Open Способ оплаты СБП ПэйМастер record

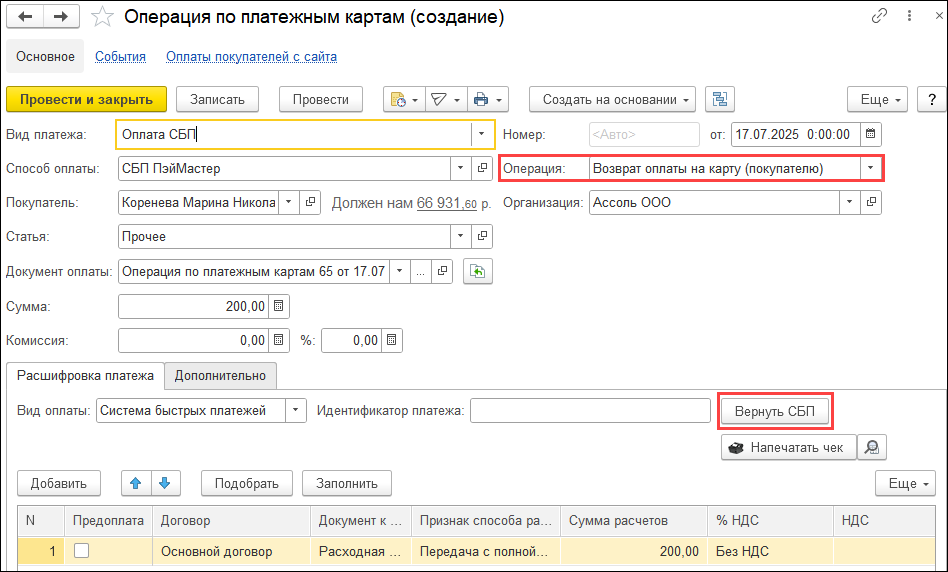tap(482, 168)
